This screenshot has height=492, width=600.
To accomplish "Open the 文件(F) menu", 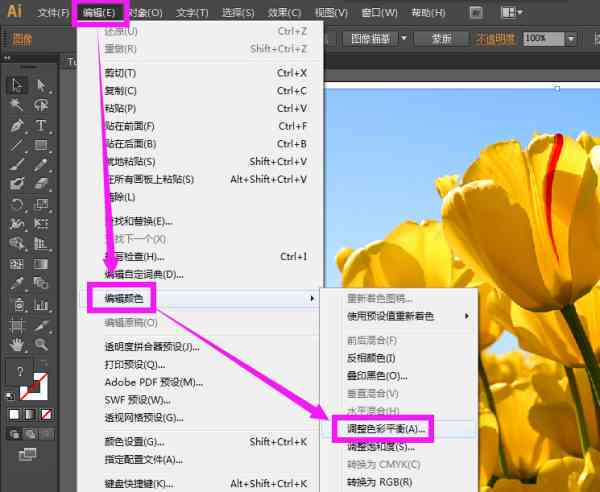I will click(53, 13).
